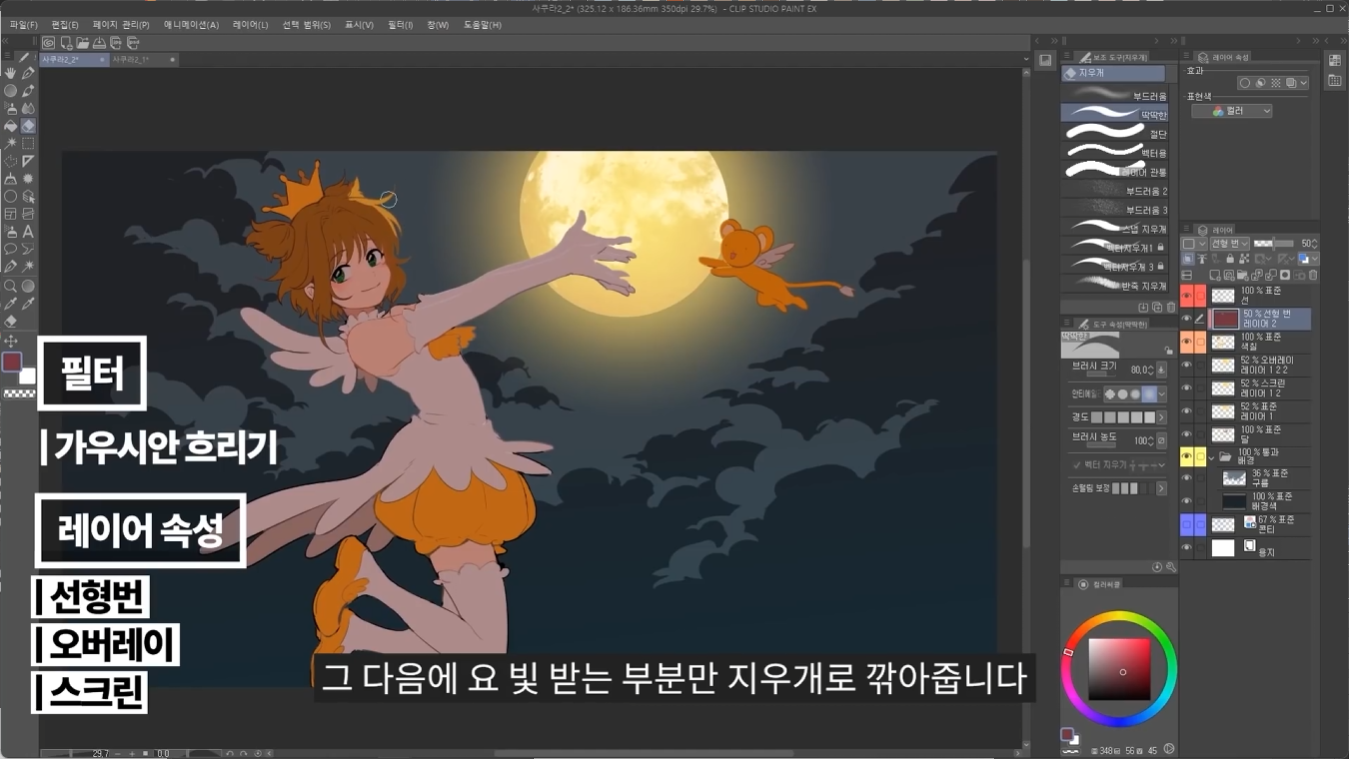Select the Auto select magic wand tool
The width and height of the screenshot is (1349, 759).
coord(10,143)
